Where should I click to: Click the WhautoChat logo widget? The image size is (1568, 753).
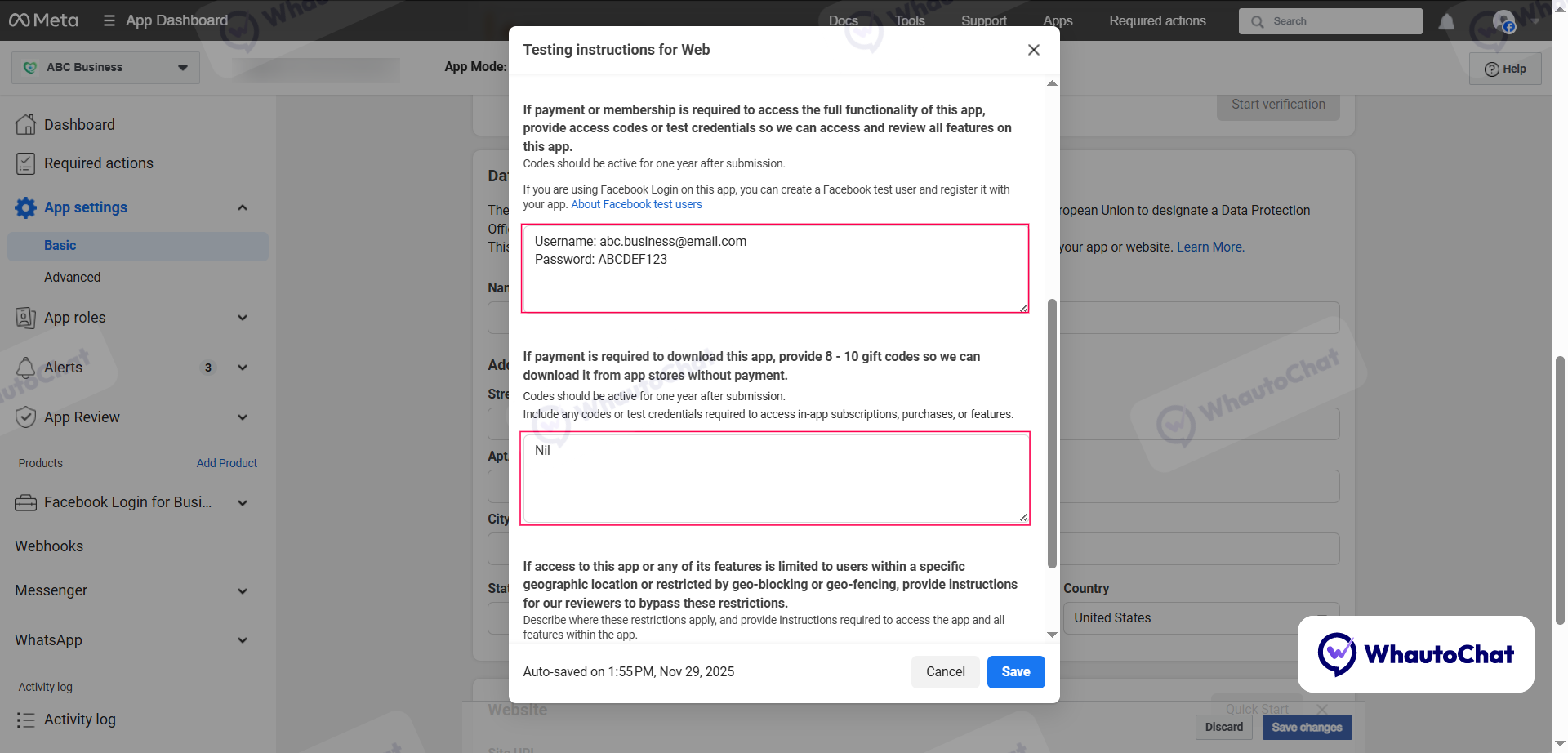pos(1415,654)
